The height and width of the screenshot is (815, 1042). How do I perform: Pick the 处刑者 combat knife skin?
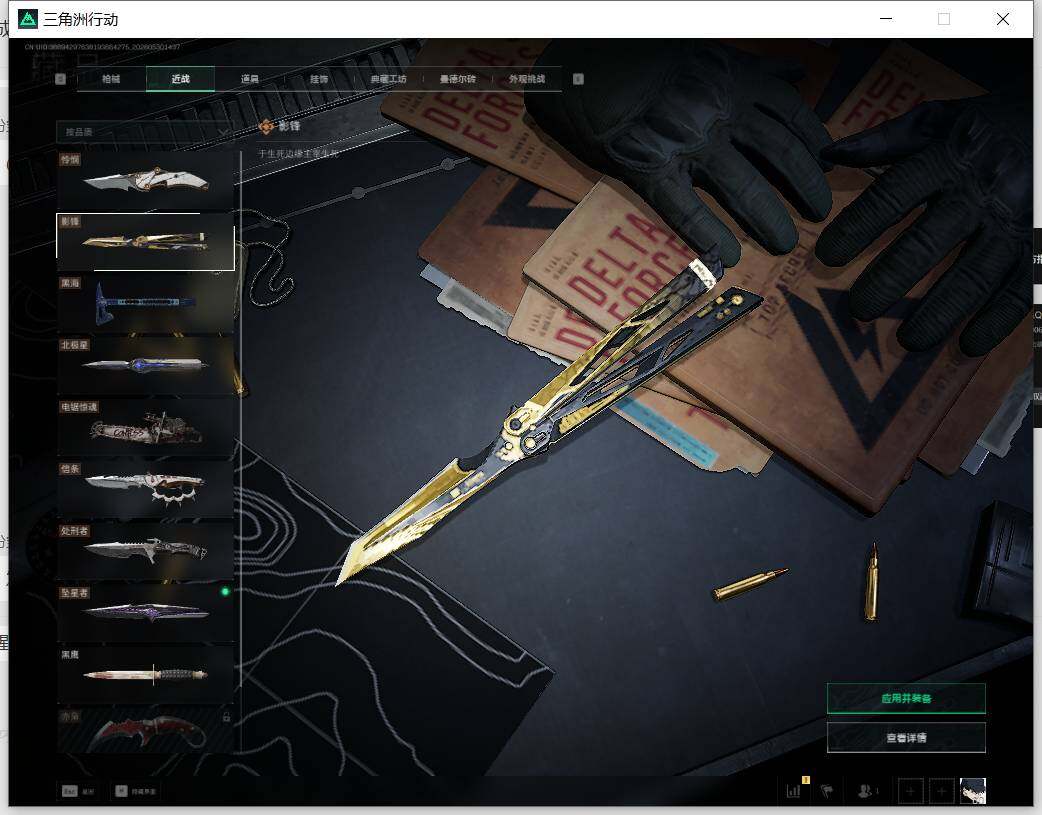[145, 550]
